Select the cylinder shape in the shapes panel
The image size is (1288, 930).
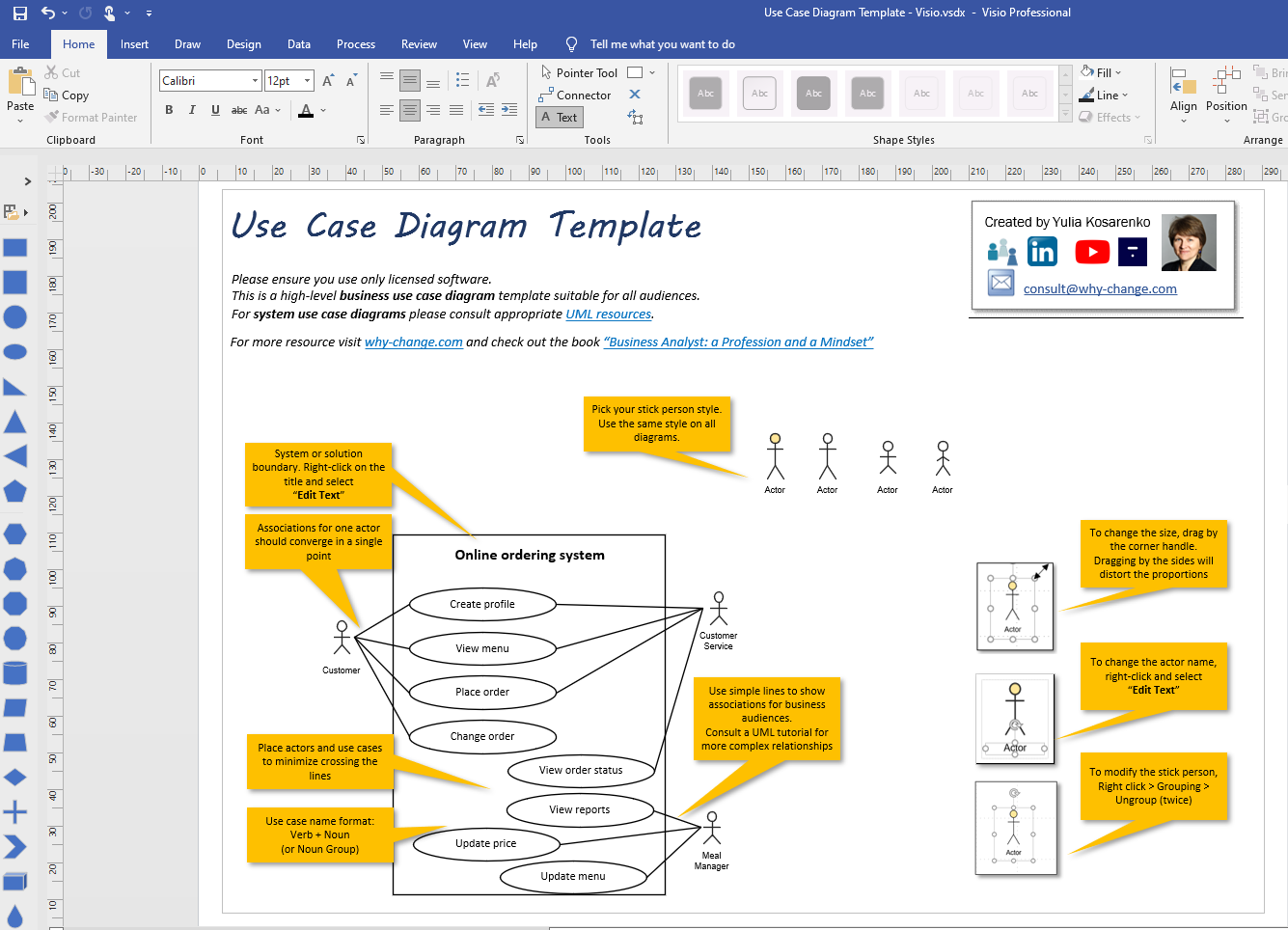point(14,673)
